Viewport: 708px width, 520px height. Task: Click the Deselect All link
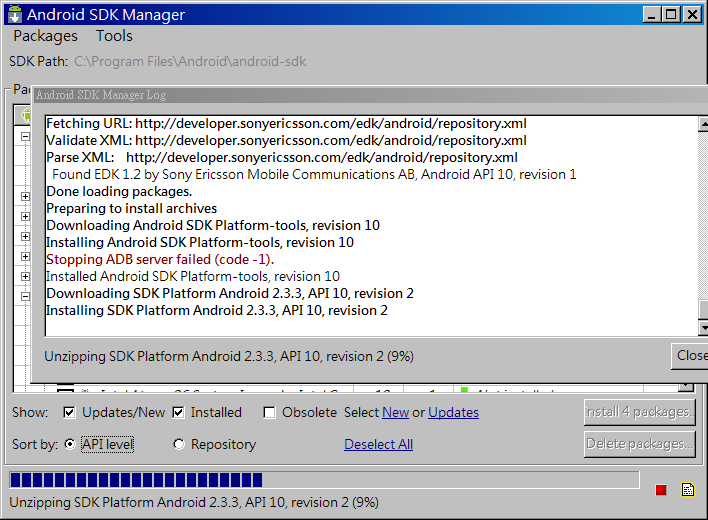pyautogui.click(x=378, y=444)
